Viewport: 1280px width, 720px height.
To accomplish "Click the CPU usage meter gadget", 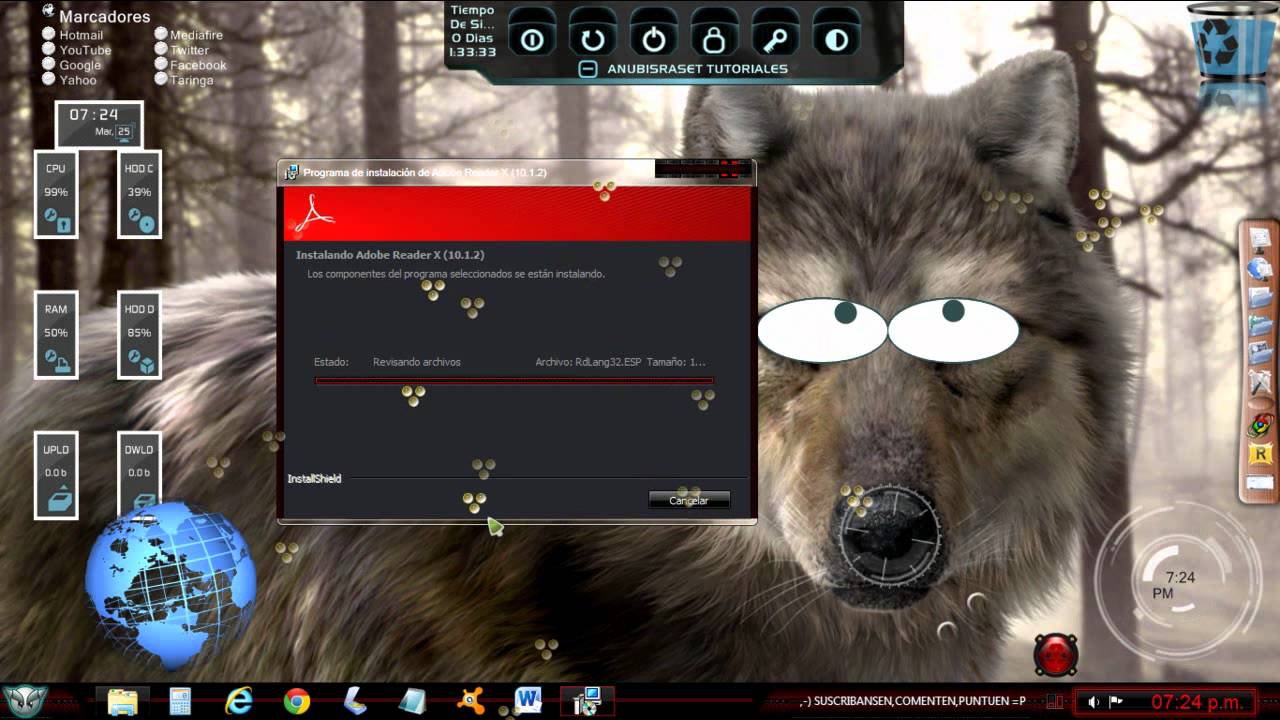I will point(56,194).
